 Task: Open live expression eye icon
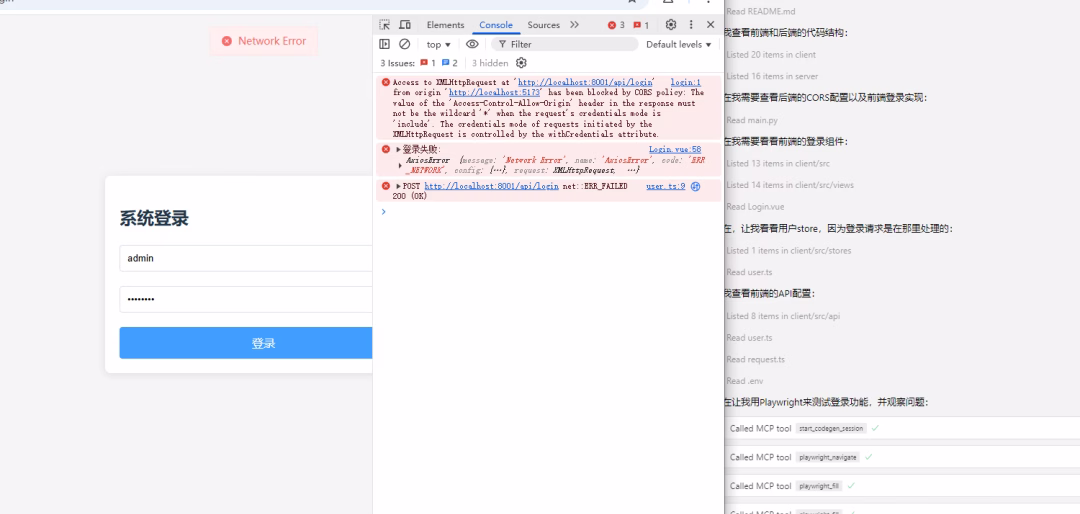[472, 44]
